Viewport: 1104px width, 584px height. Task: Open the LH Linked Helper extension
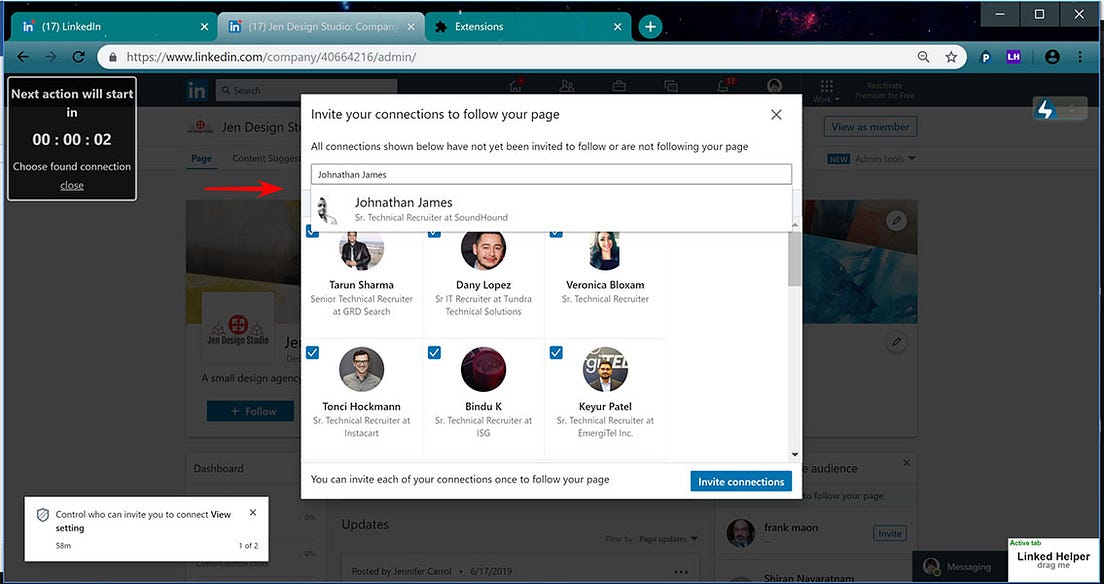[x=1013, y=57]
